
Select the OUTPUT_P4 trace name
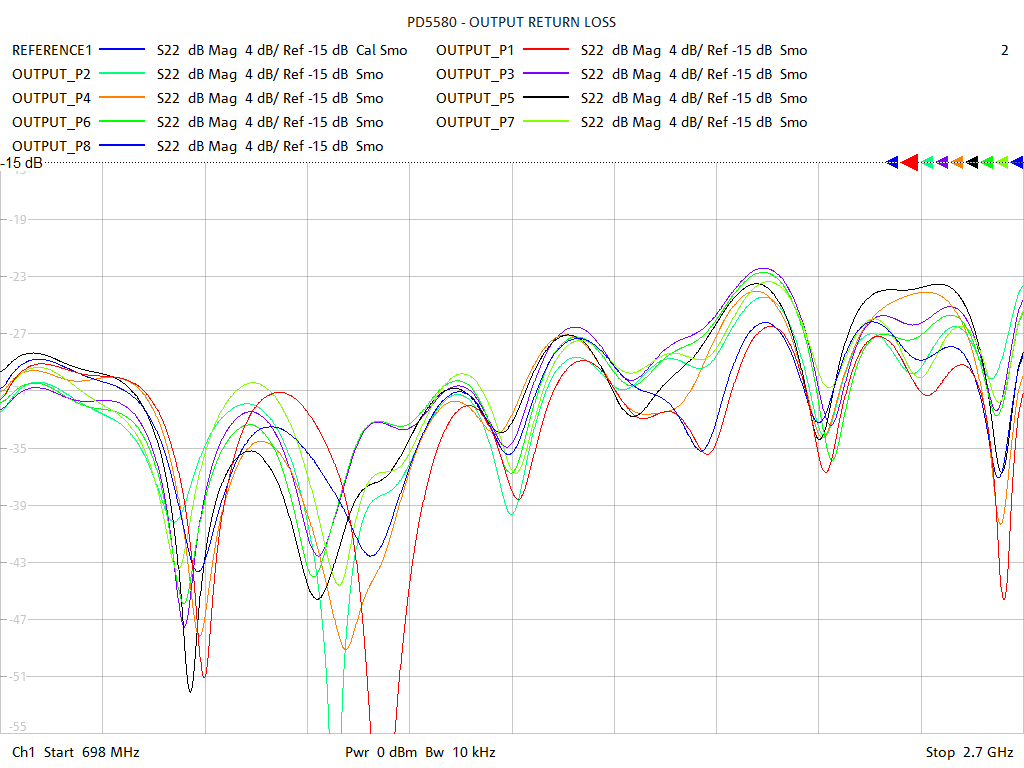[x=52, y=99]
